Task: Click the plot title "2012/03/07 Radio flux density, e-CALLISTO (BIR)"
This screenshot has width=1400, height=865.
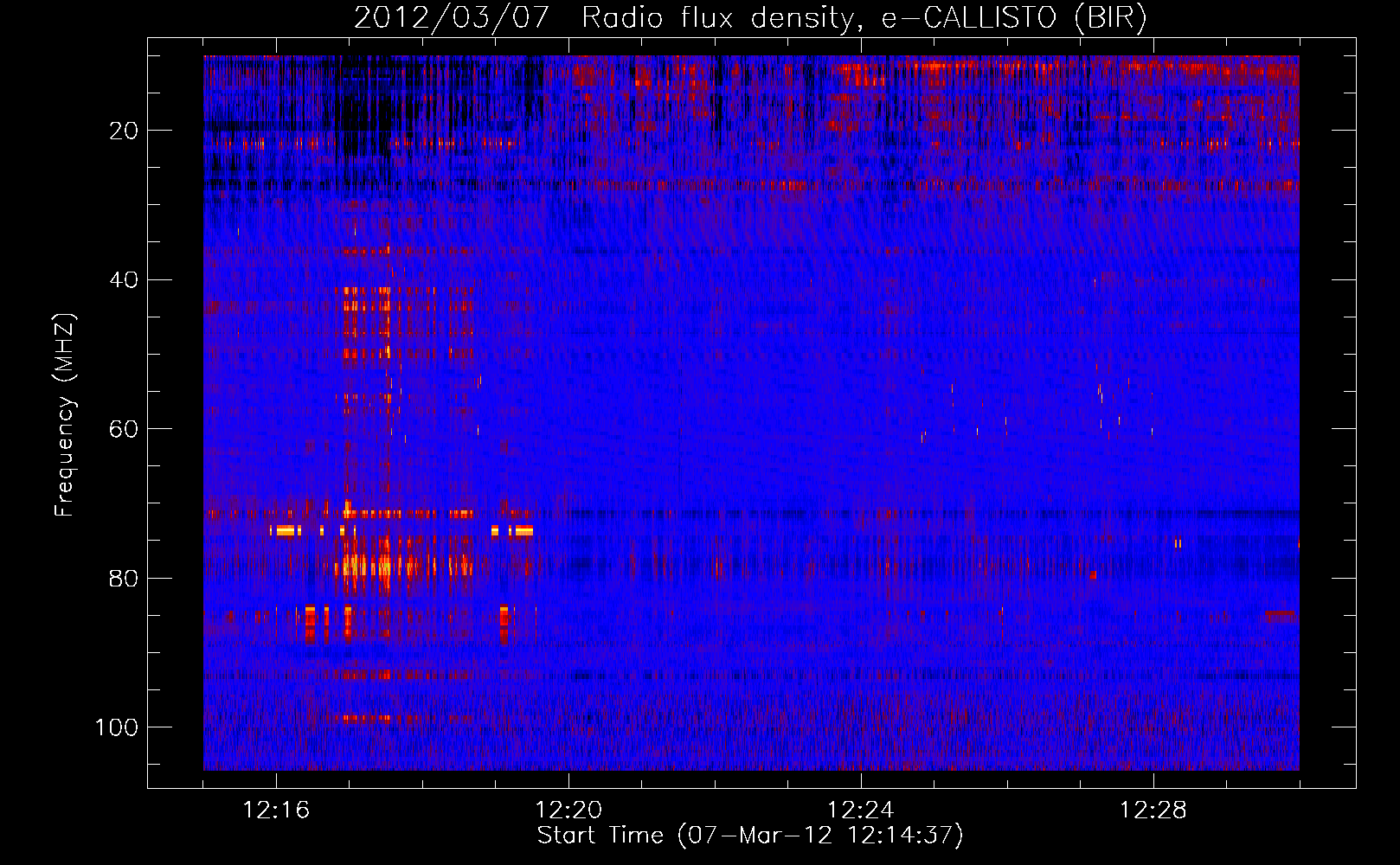Action: pyautogui.click(x=750, y=18)
